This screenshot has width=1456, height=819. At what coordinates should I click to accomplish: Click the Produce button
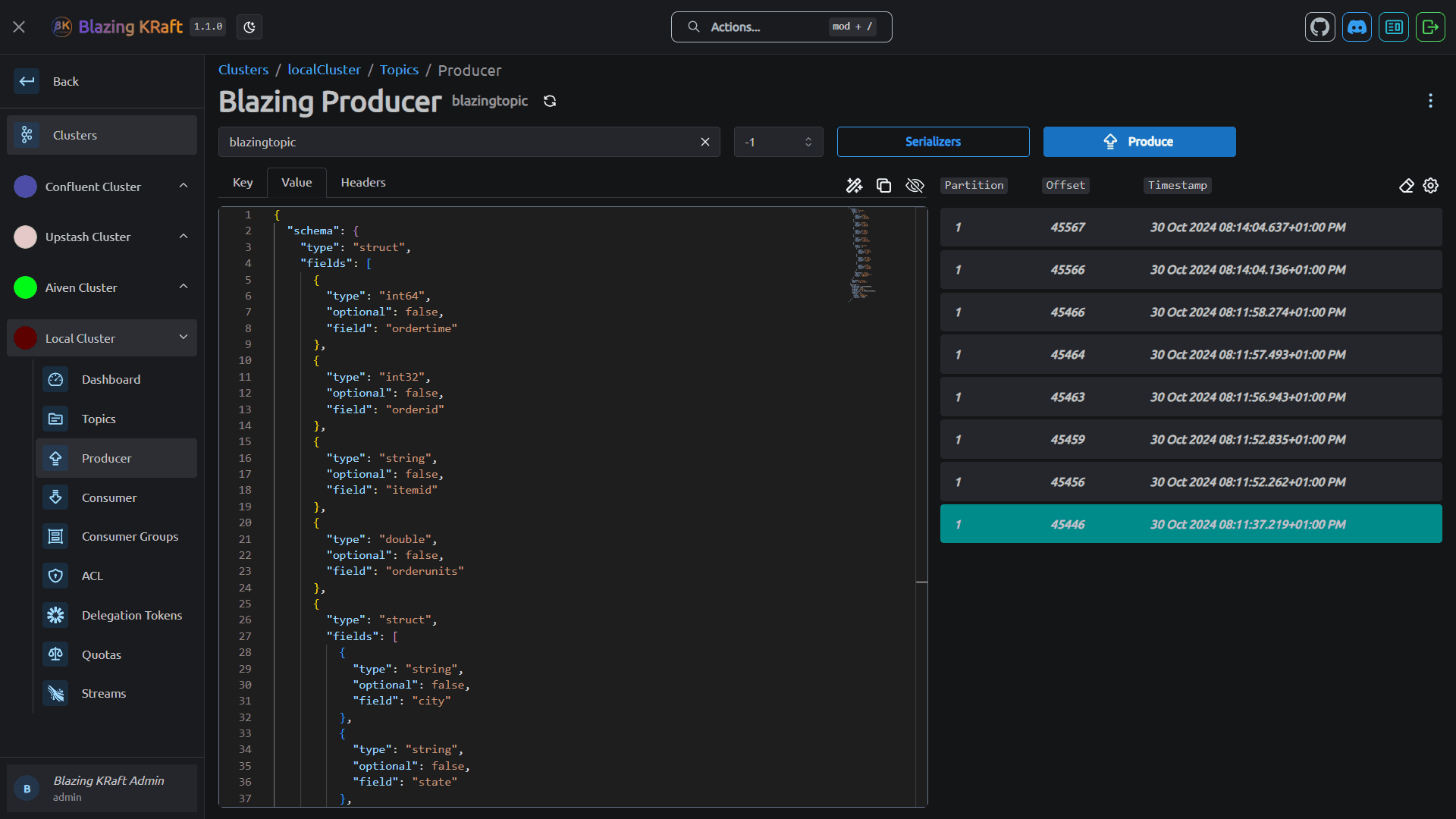coord(1139,142)
